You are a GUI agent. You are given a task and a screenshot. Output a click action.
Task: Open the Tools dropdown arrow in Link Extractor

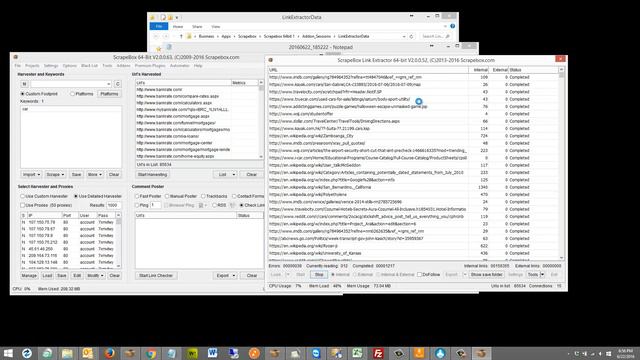(542, 275)
